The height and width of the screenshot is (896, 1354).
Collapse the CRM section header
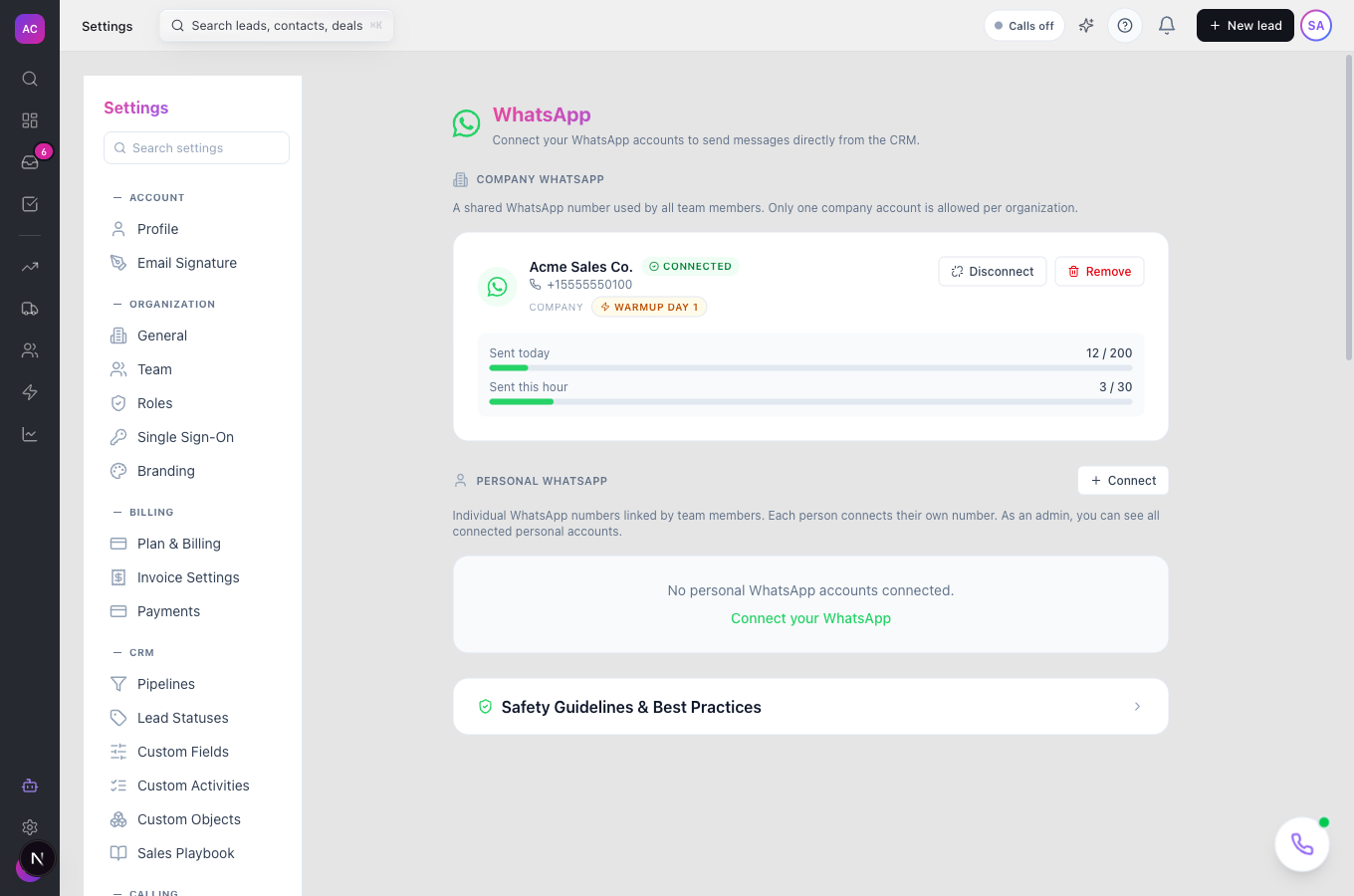click(133, 652)
